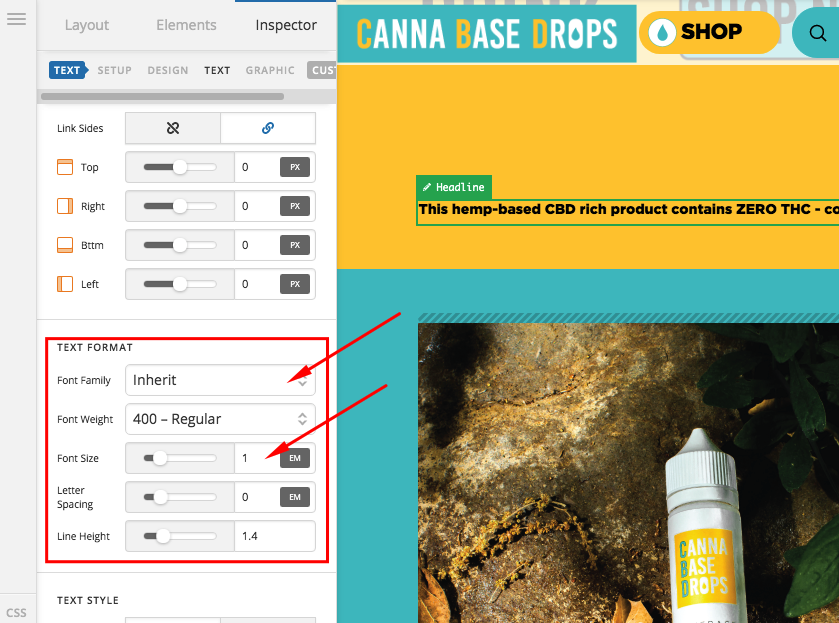Open the hamburger menu icon

tap(16, 19)
